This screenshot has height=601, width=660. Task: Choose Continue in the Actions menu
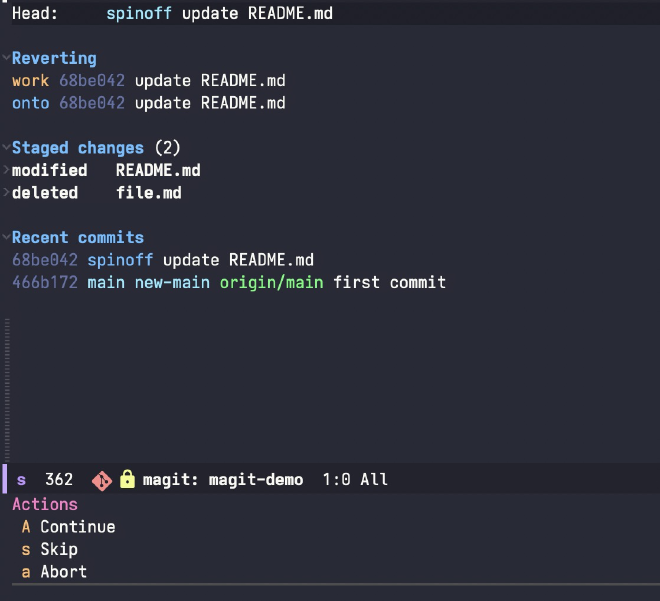pyautogui.click(x=77, y=527)
